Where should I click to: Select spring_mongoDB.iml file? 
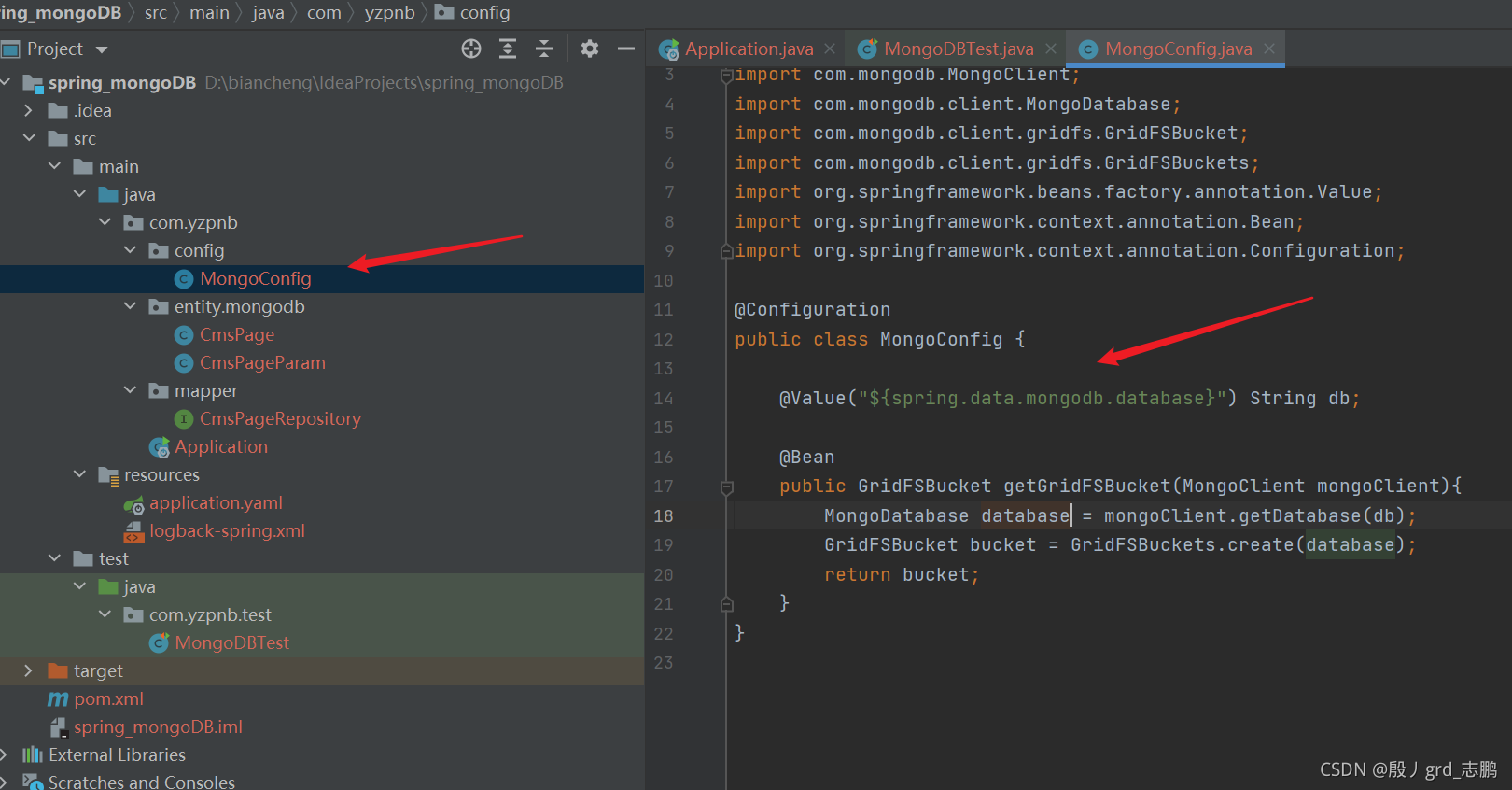158,727
